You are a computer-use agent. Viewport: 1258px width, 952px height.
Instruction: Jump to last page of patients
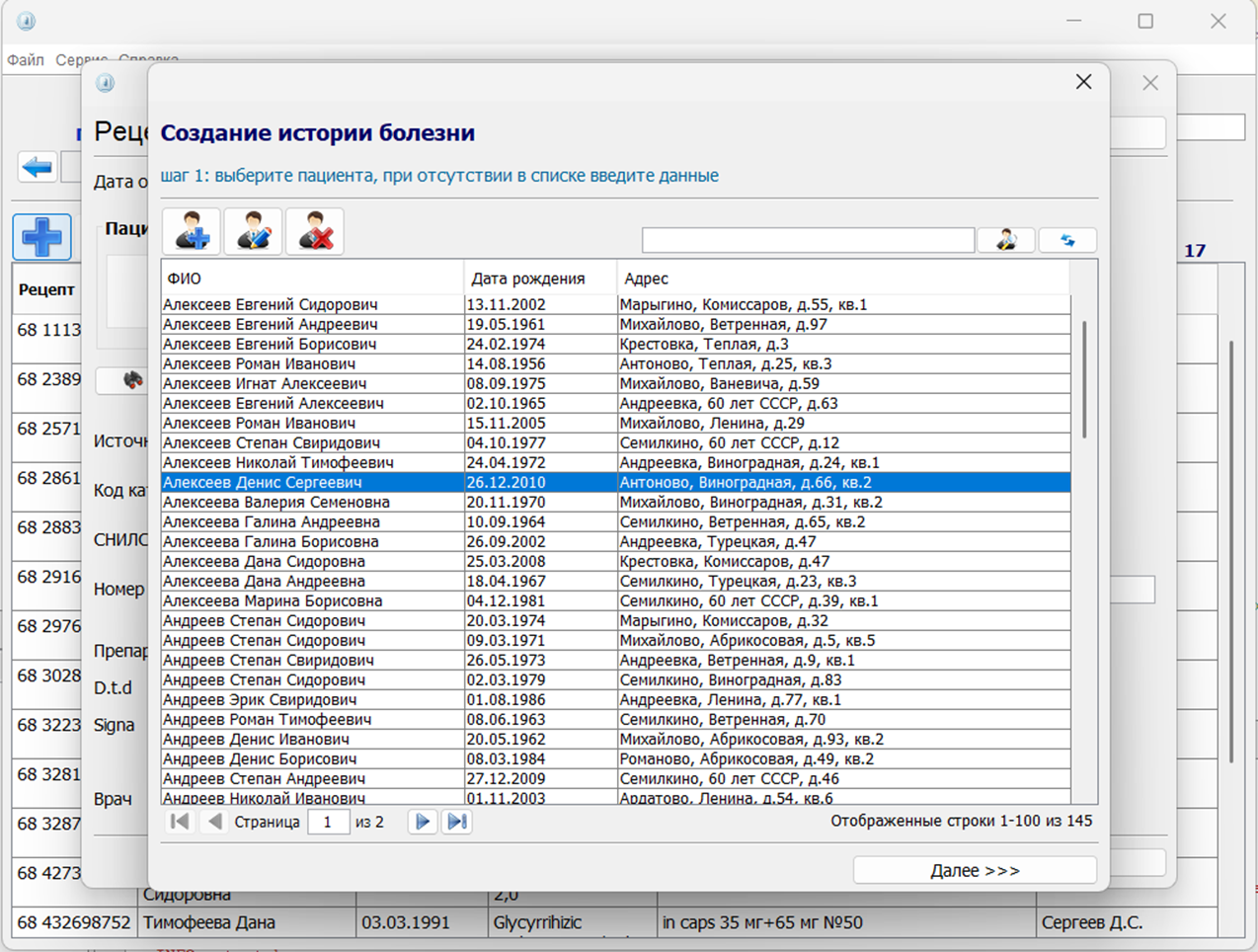pos(456,822)
